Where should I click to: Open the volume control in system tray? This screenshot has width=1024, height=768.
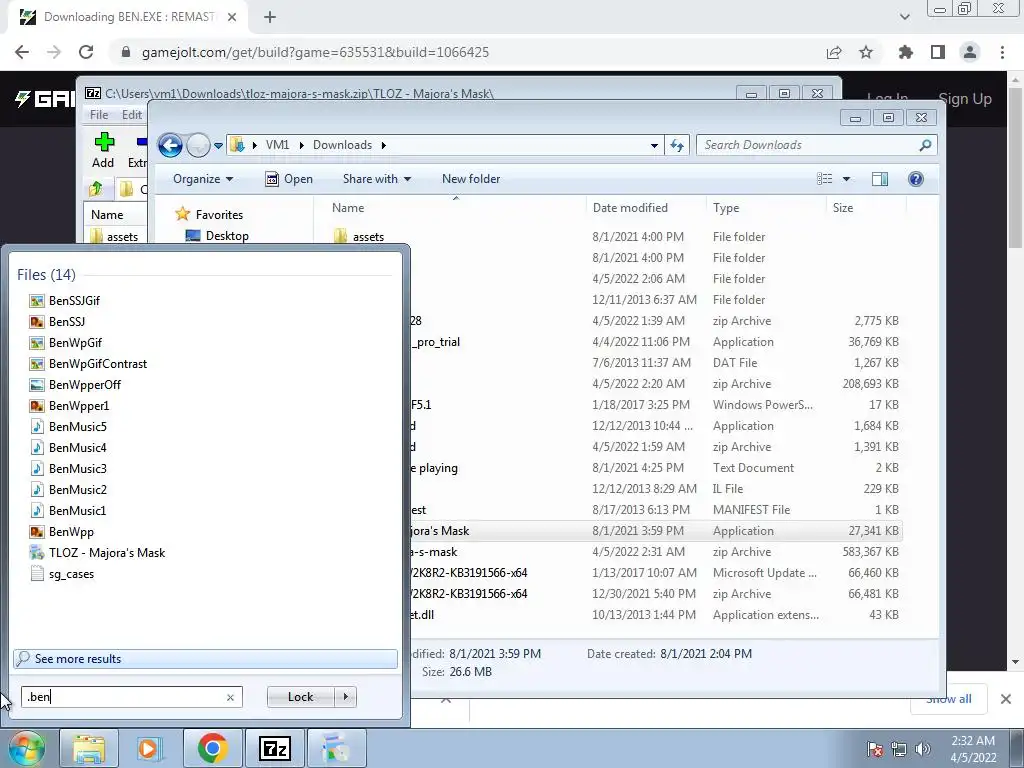[923, 749]
